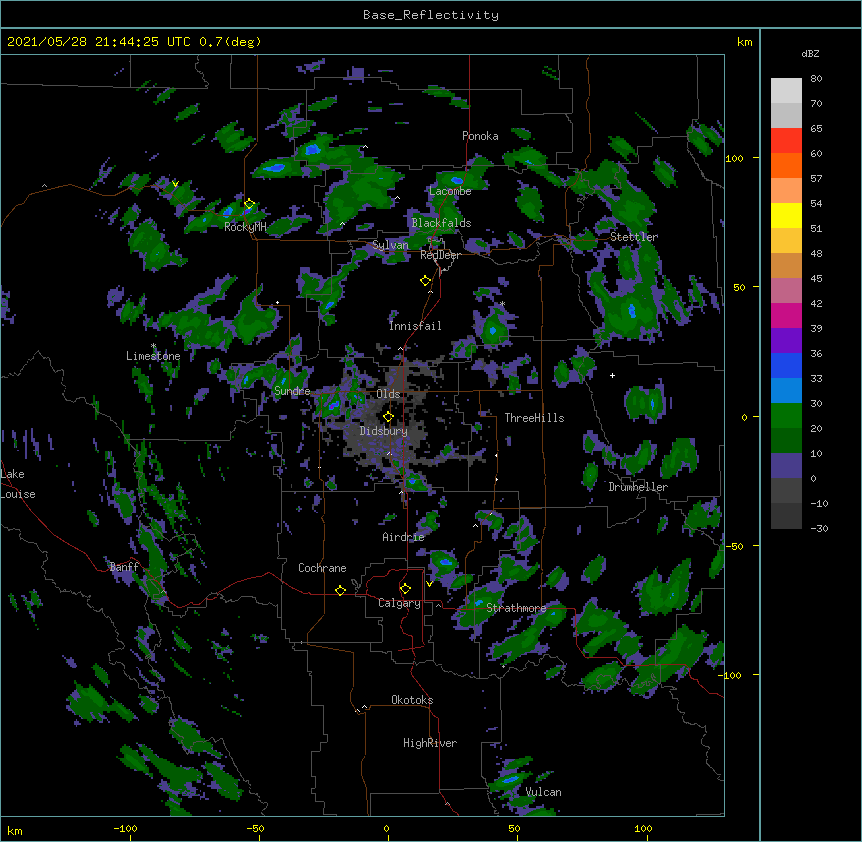Select the ThreeHills label
Image resolution: width=862 pixels, height=842 pixels.
(x=534, y=418)
